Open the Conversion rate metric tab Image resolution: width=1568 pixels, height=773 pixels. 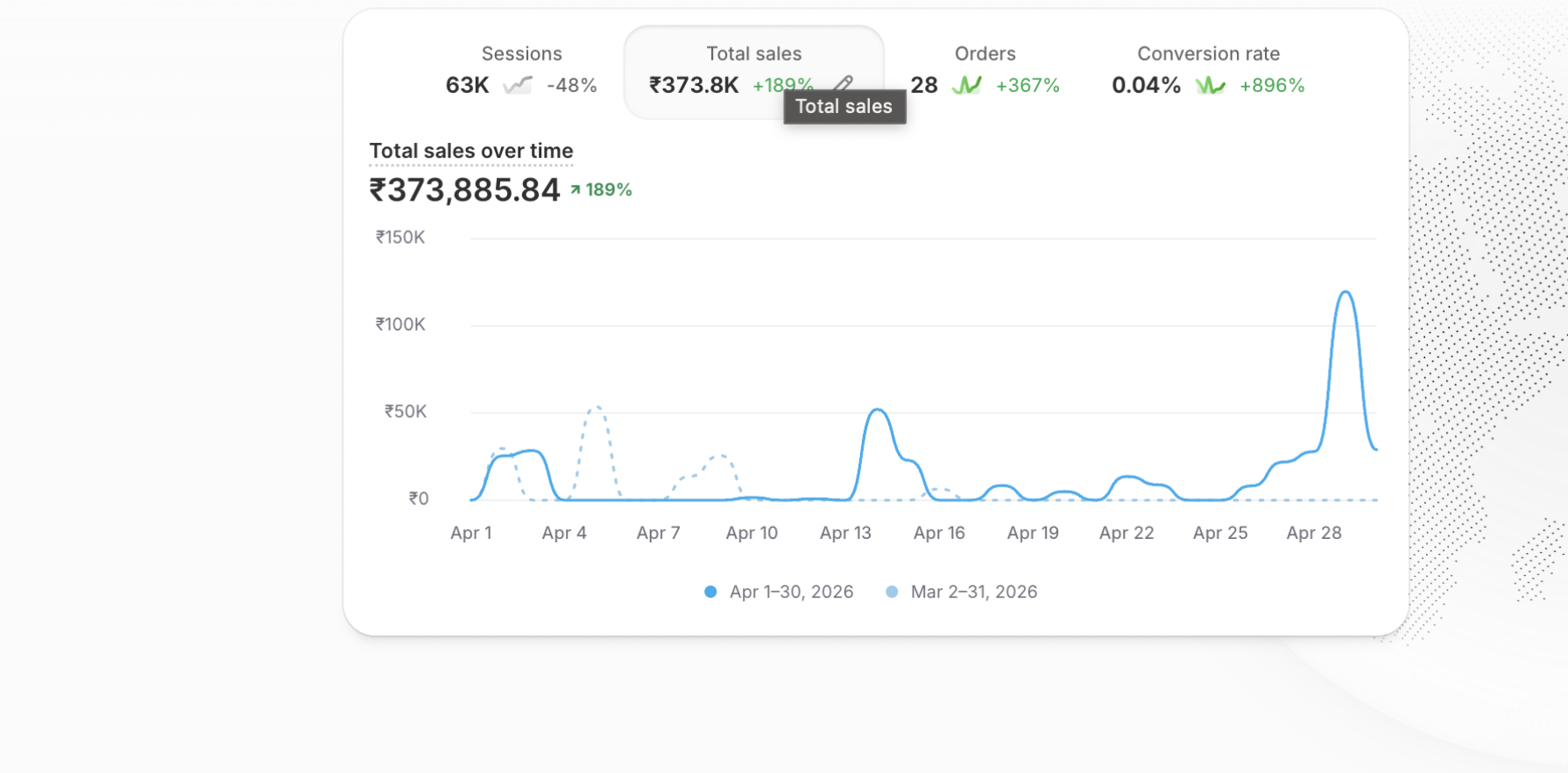tap(1209, 70)
